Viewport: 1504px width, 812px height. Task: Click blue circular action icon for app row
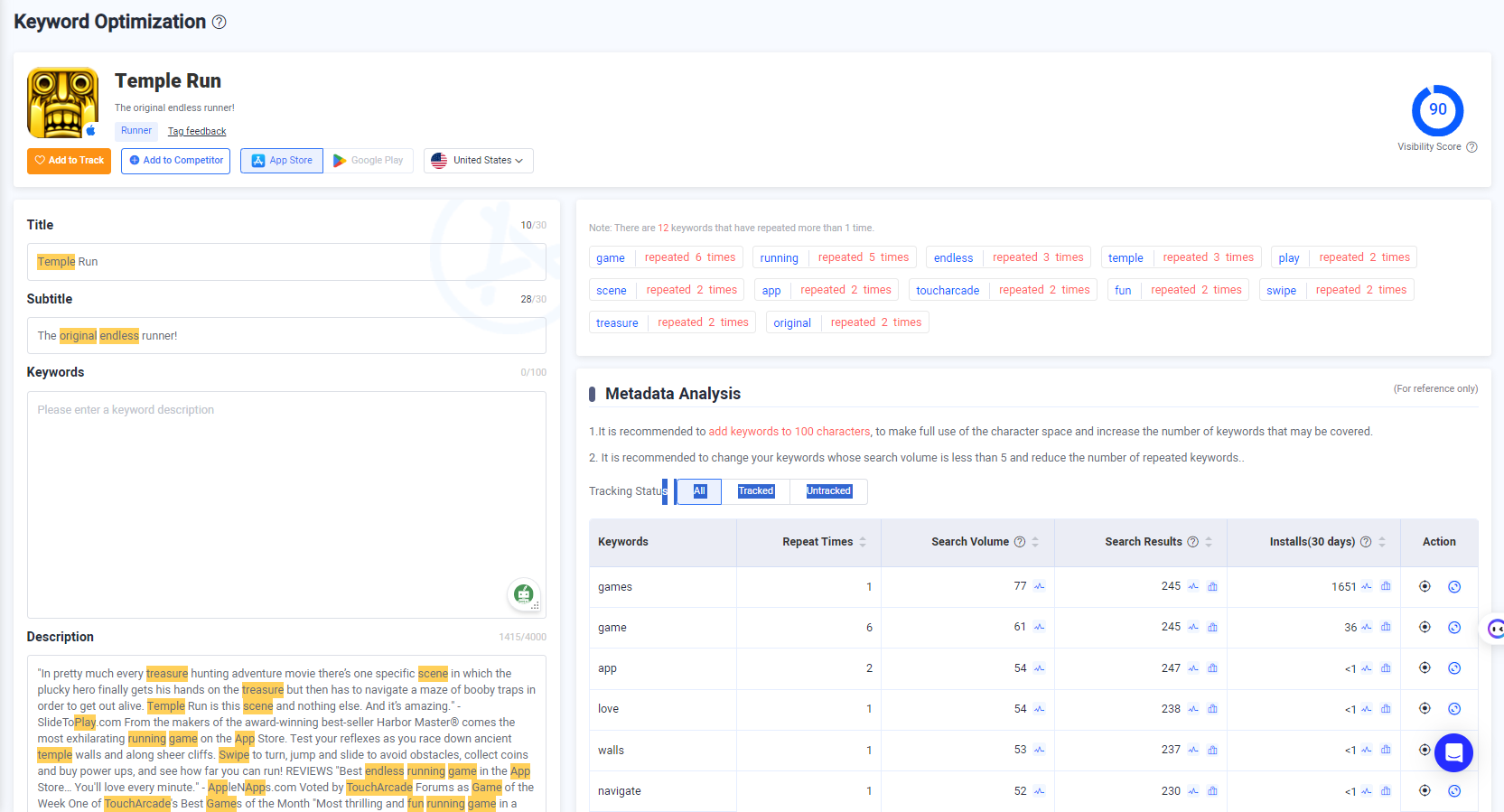[x=1454, y=668]
